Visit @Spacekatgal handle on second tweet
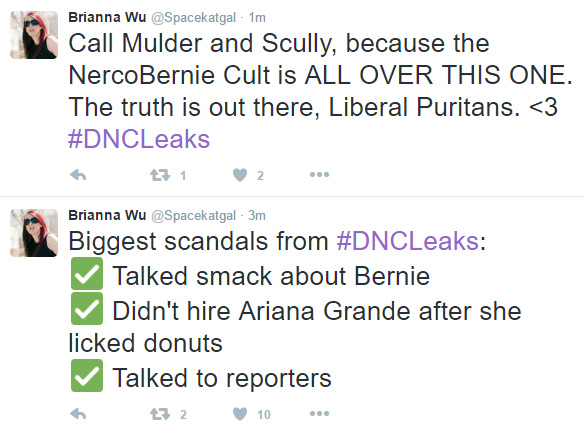 pos(193,215)
